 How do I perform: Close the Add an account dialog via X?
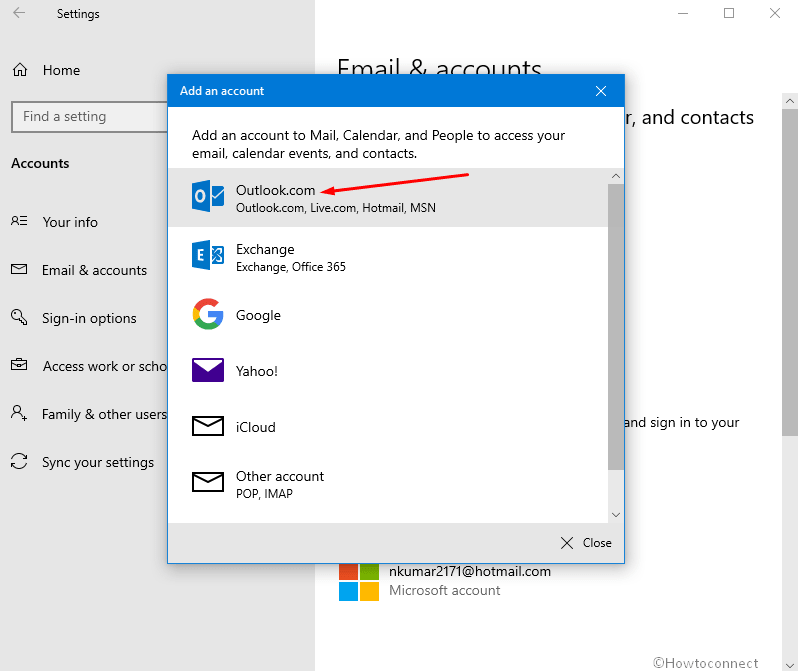tap(601, 91)
